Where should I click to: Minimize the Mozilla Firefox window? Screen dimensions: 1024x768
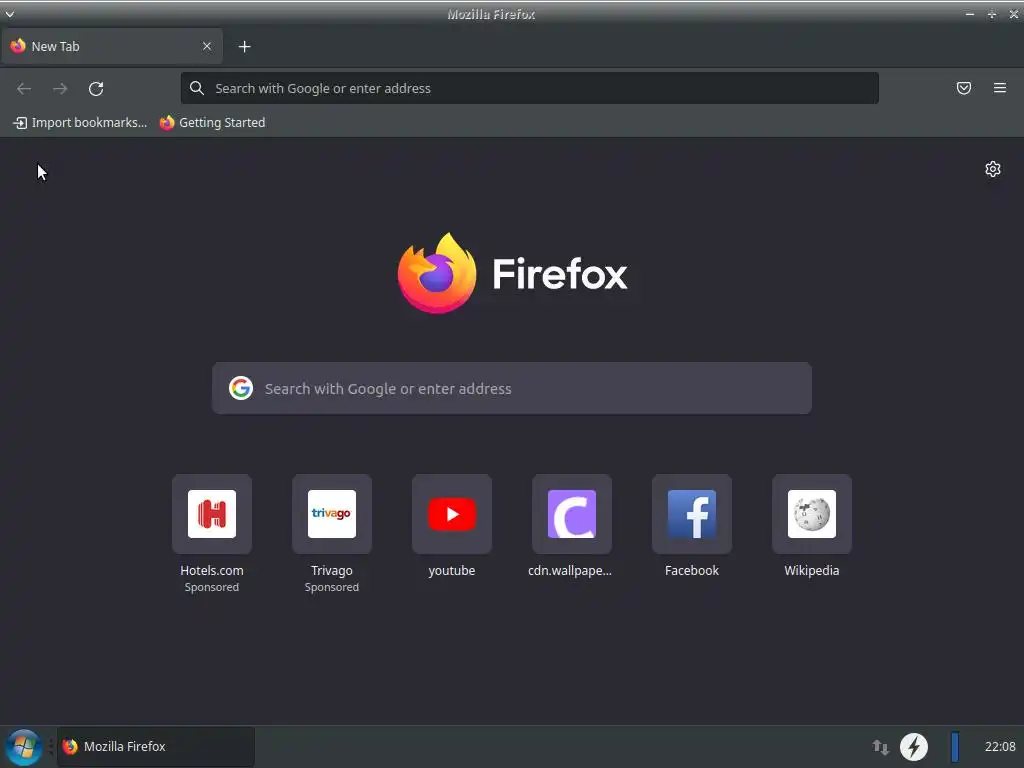970,14
